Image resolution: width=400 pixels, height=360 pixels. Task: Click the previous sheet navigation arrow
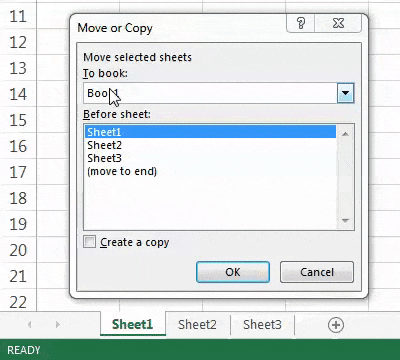point(30,324)
